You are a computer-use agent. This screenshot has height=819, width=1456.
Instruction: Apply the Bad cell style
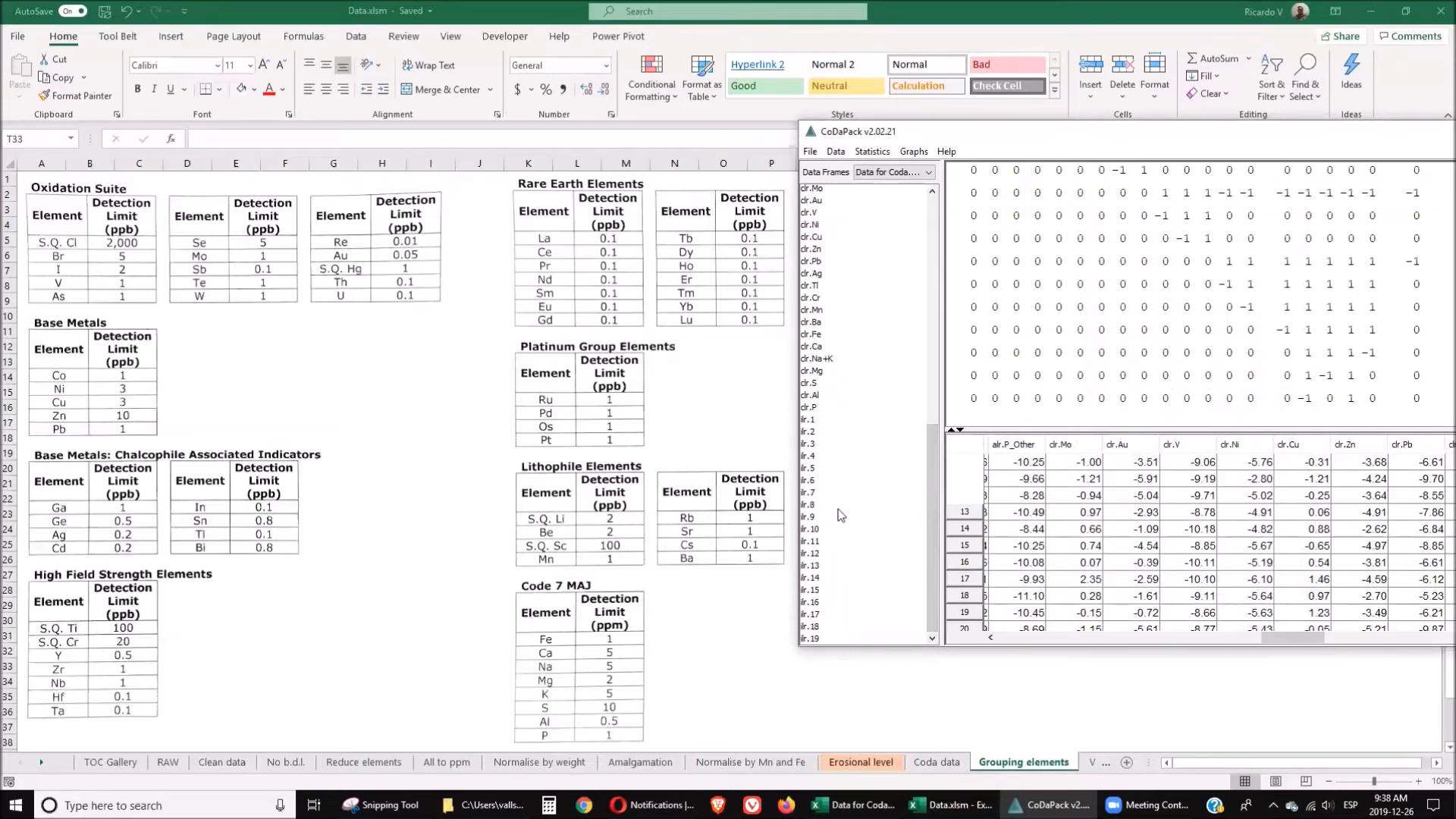[1007, 64]
